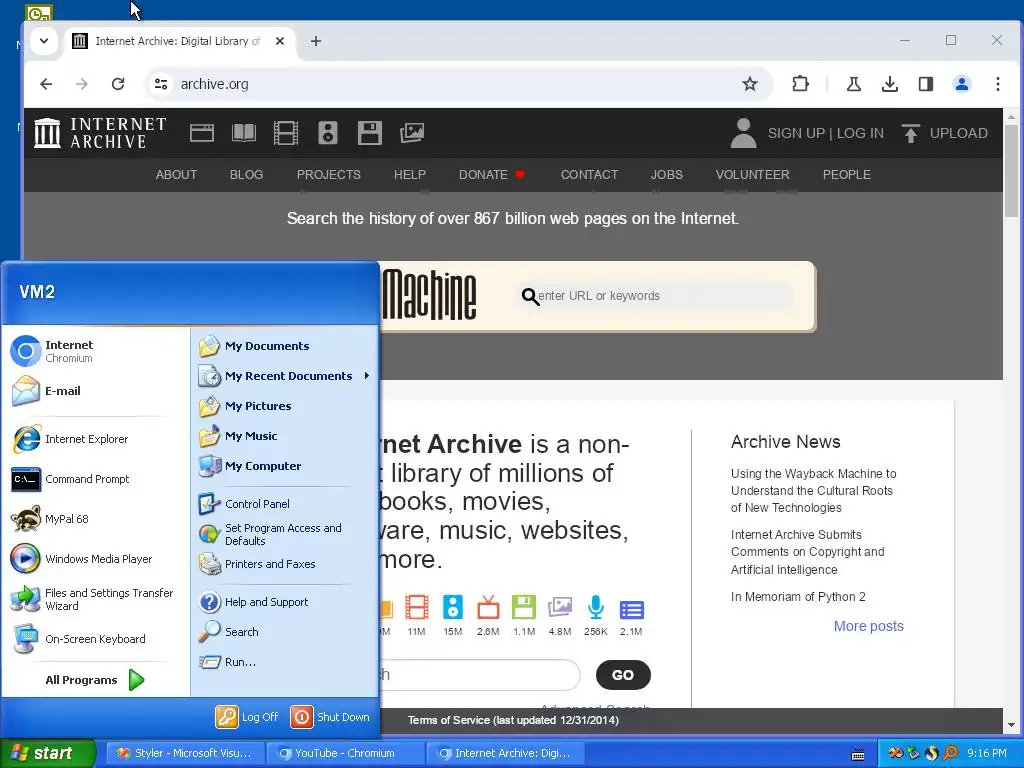Open the Texts book icon in Archive header

tap(244, 133)
